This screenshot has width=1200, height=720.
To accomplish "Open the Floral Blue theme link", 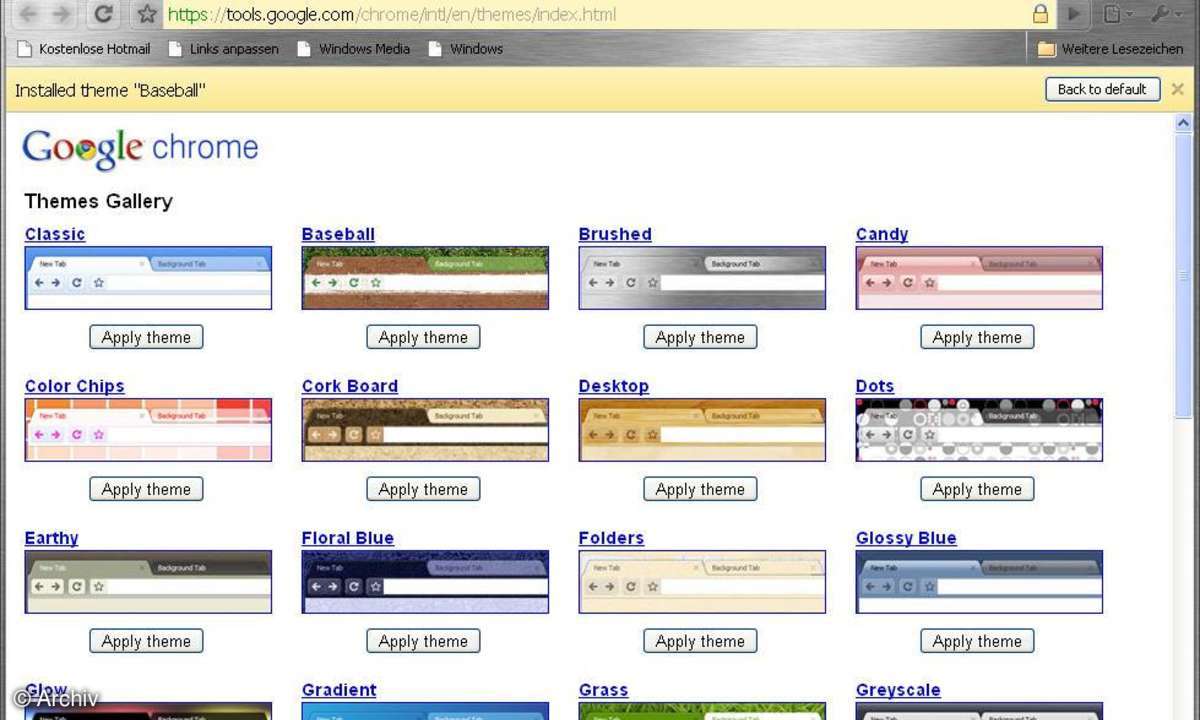I will tap(348, 538).
